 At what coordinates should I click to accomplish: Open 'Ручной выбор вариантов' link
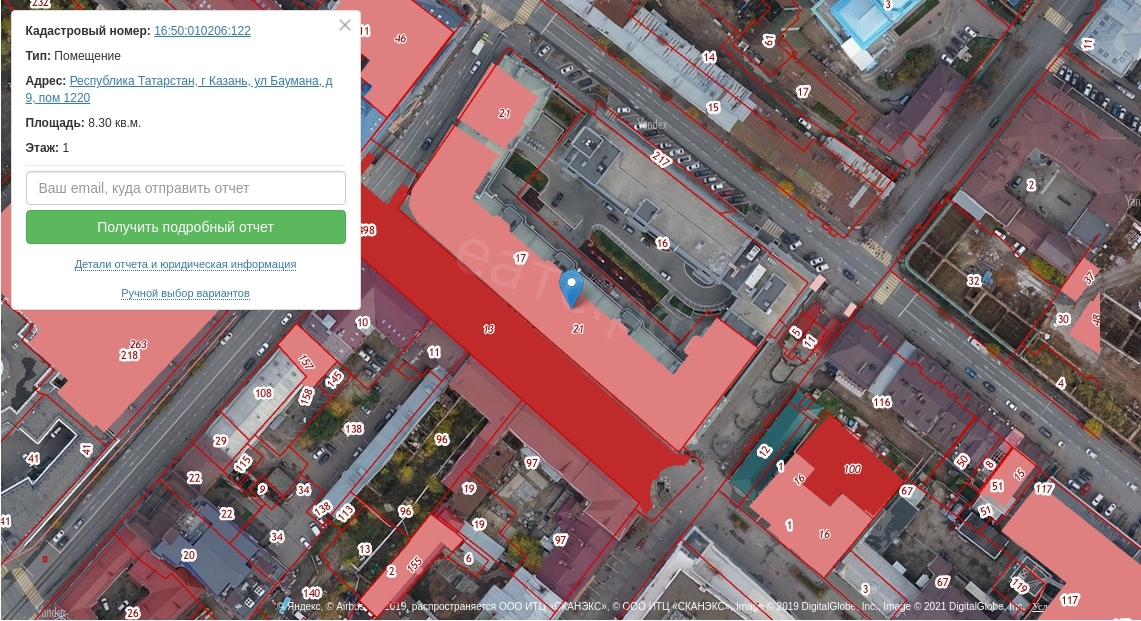[185, 294]
